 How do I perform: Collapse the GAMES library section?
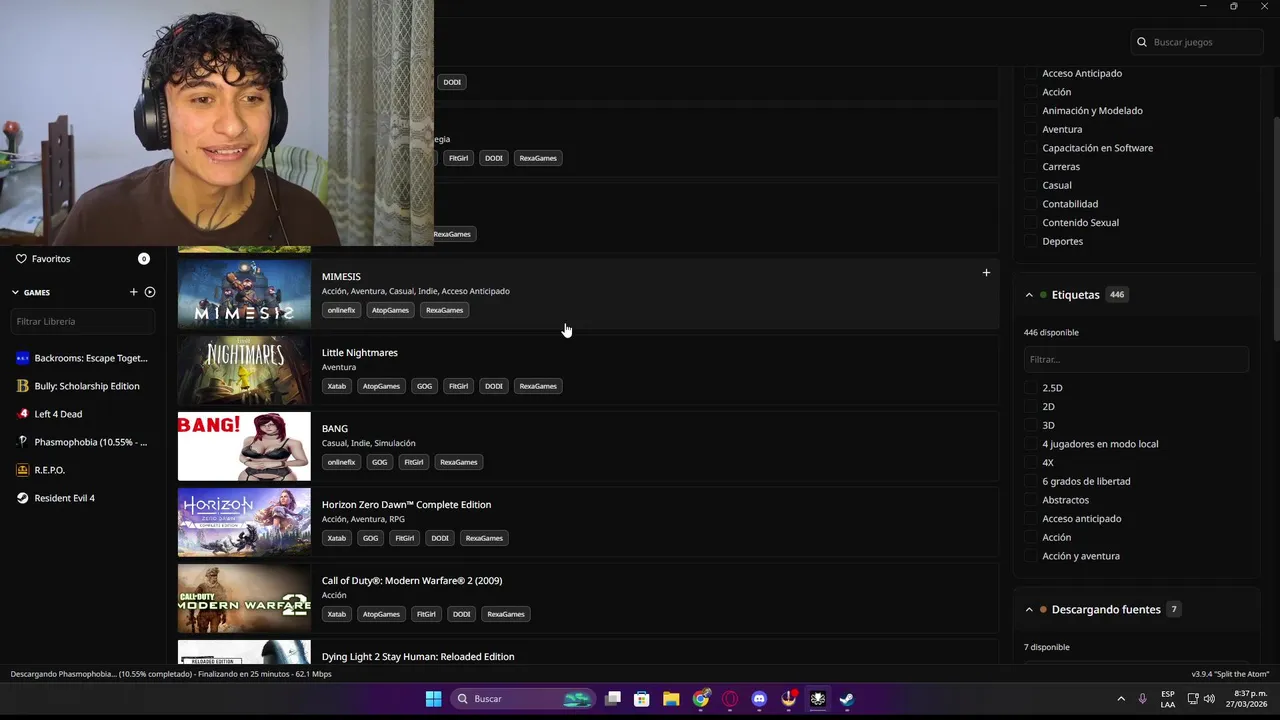[15, 292]
